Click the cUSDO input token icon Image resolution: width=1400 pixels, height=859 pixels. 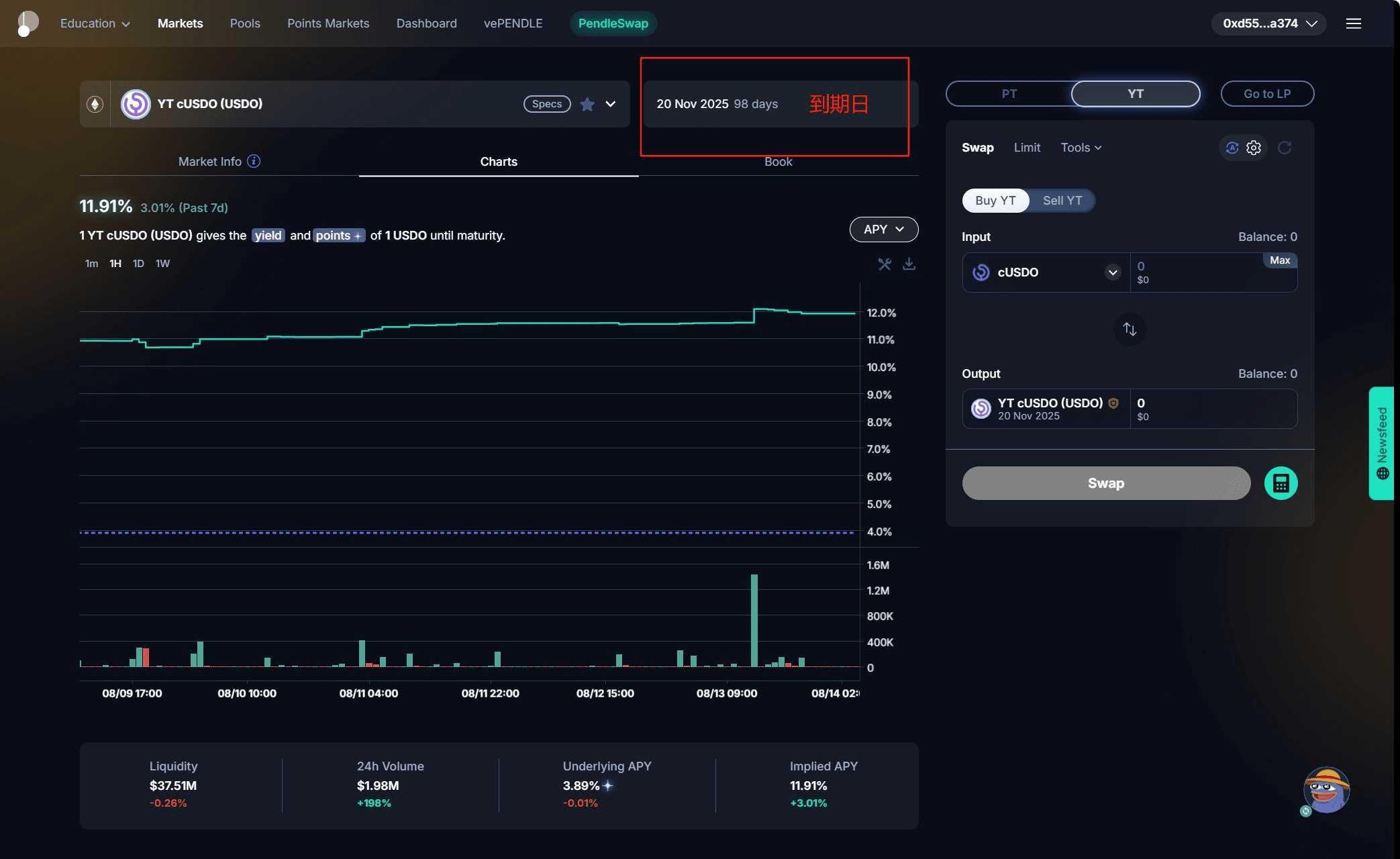tap(981, 272)
